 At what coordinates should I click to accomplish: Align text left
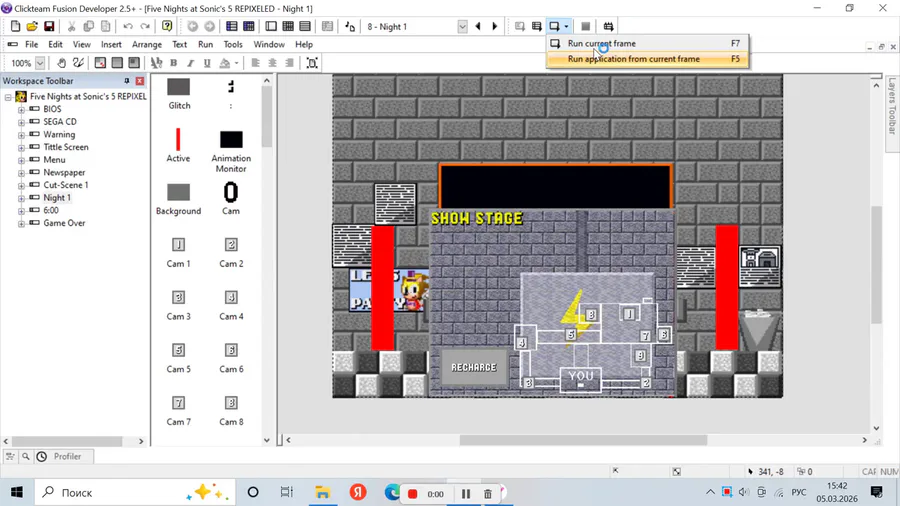[x=255, y=63]
